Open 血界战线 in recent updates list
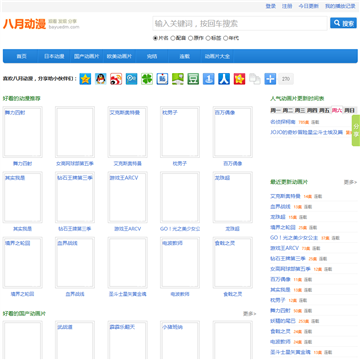Viewport: 360px width, 360px height. click(x=280, y=207)
